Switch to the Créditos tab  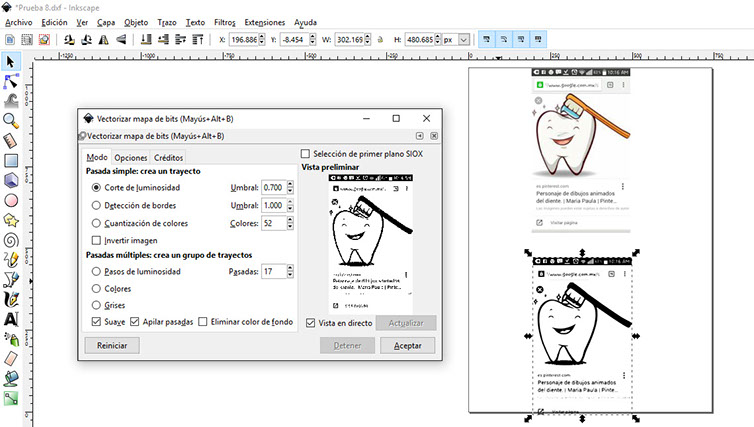click(168, 157)
